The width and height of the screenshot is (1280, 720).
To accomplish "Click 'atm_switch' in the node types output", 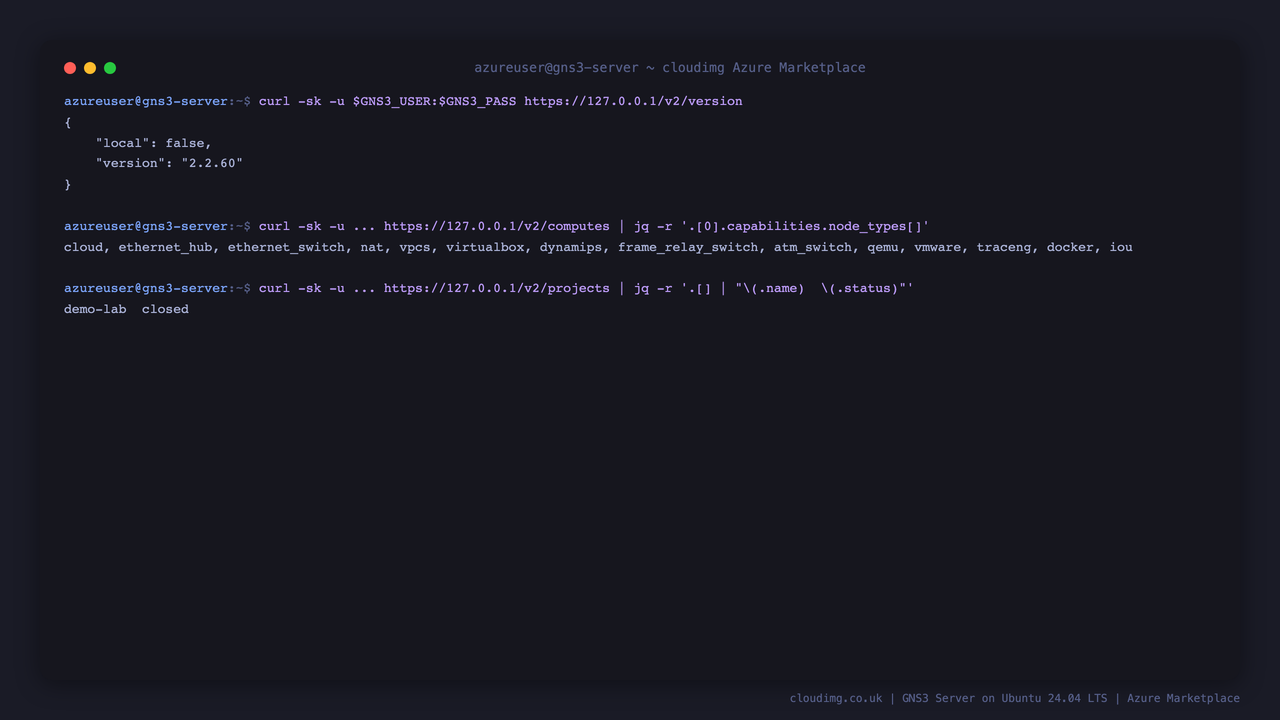I will coord(813,247).
